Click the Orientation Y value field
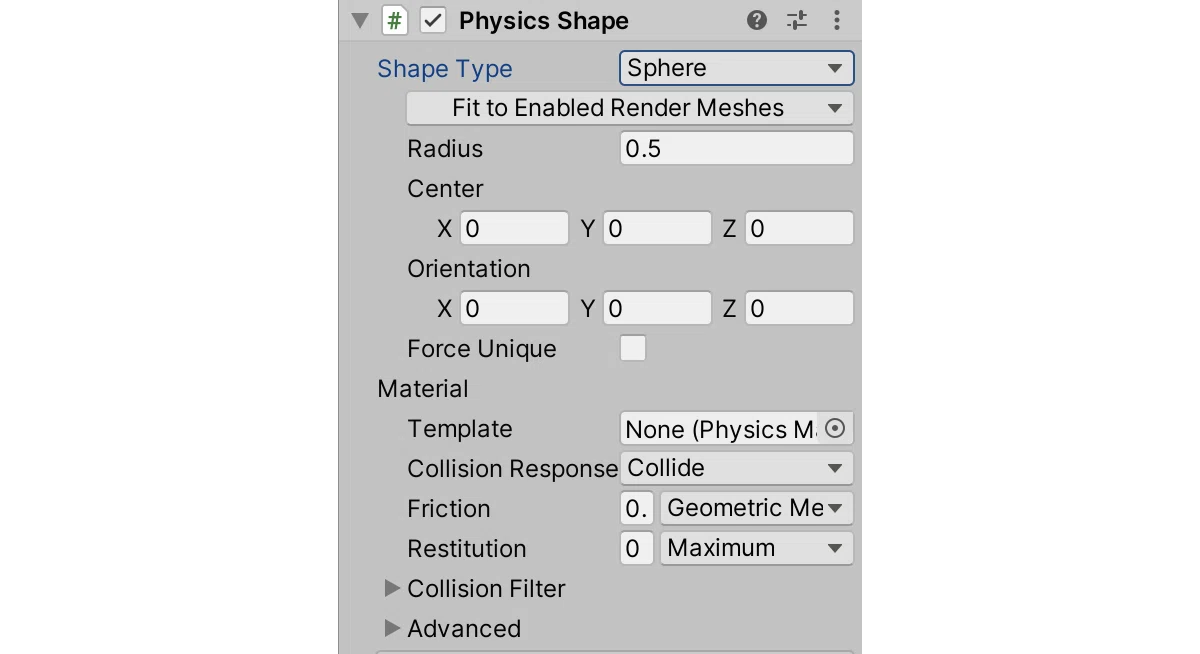1200x654 pixels. coord(657,308)
